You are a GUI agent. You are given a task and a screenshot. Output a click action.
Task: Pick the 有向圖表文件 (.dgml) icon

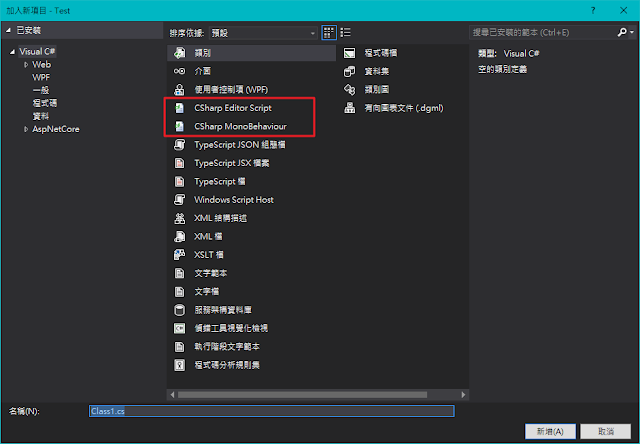point(350,108)
